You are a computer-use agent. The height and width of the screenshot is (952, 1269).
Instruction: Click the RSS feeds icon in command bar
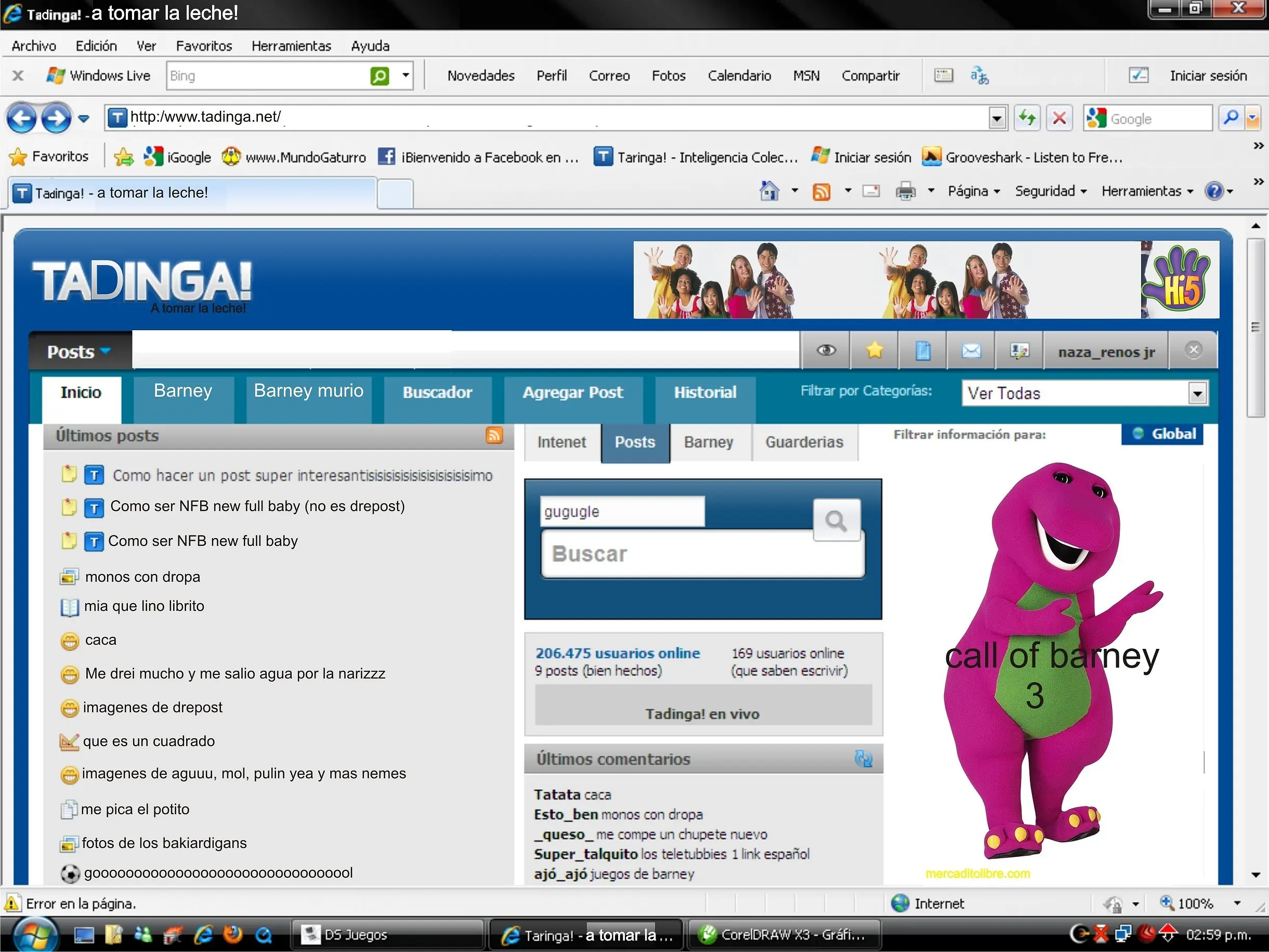click(821, 191)
